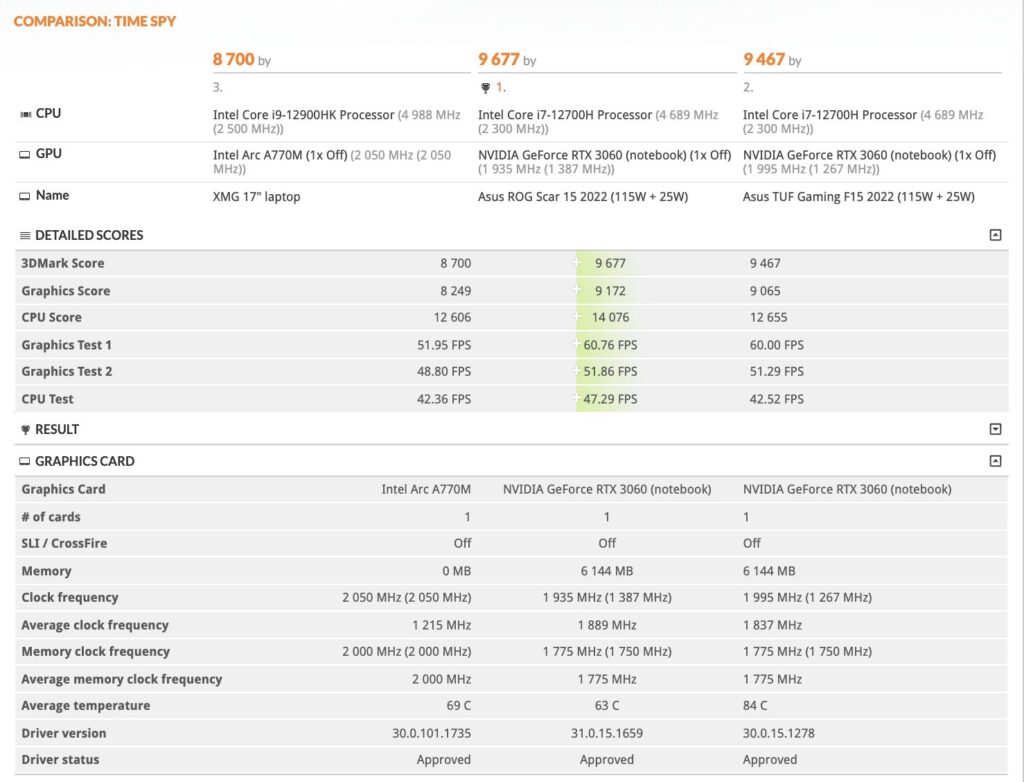The height and width of the screenshot is (782, 1024).
Task: Click the GPU row monitor icon
Action: click(x=25, y=155)
